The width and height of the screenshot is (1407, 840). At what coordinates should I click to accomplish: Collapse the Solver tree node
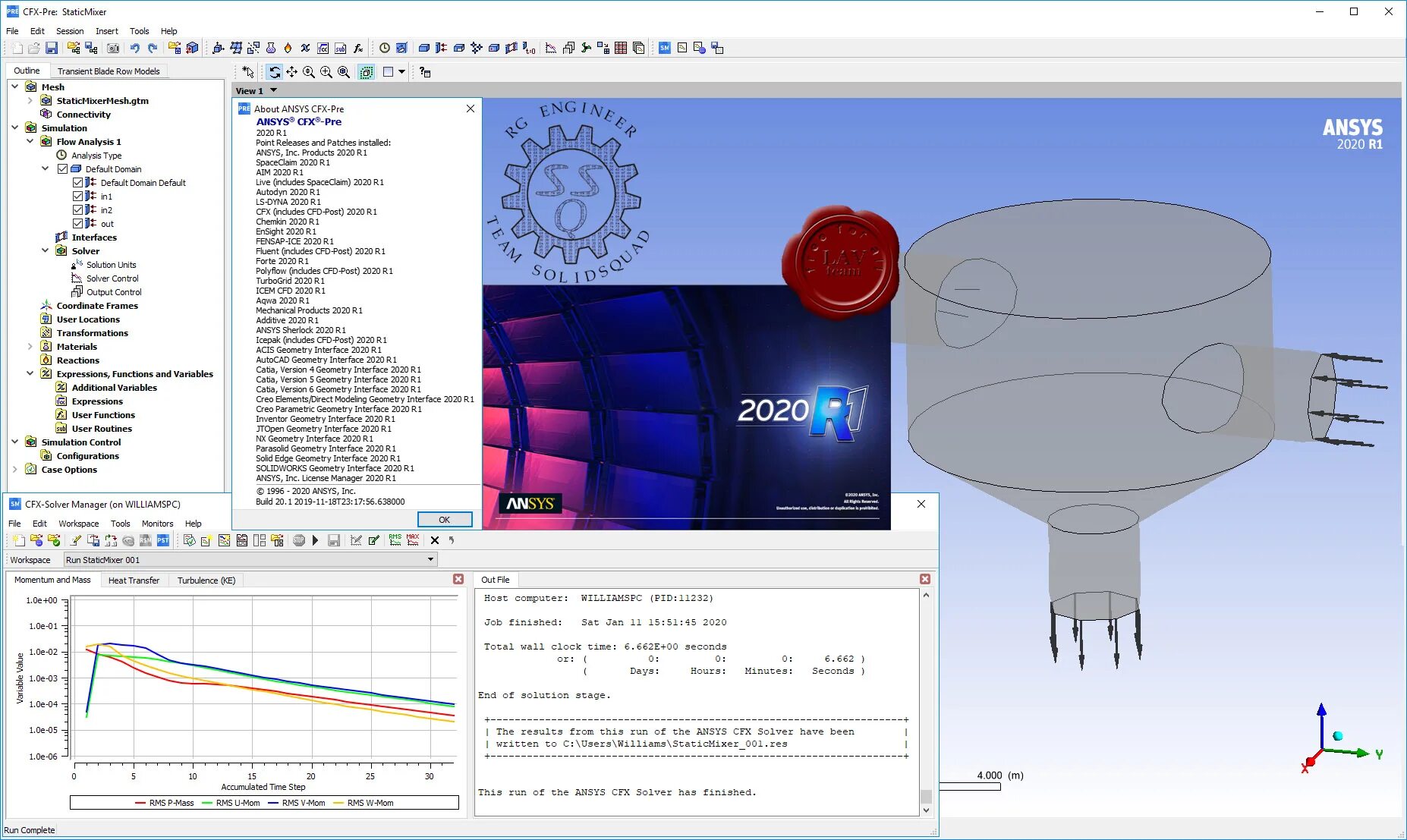click(45, 250)
